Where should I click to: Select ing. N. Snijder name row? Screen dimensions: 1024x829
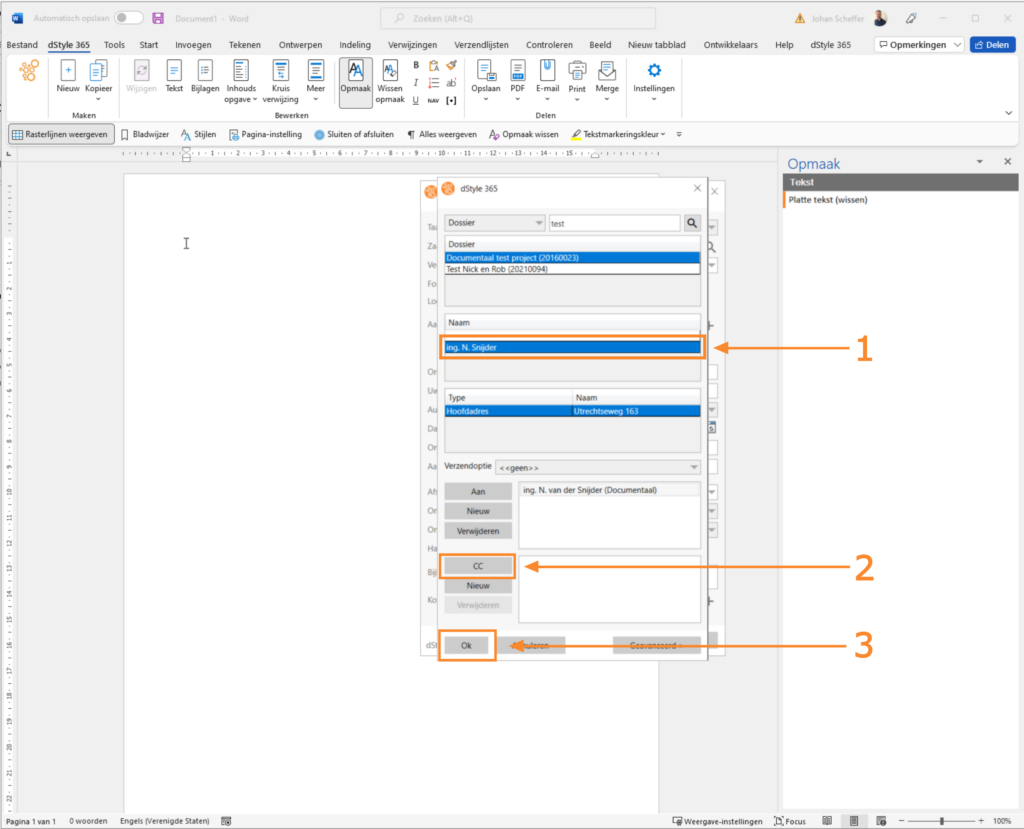click(572, 348)
